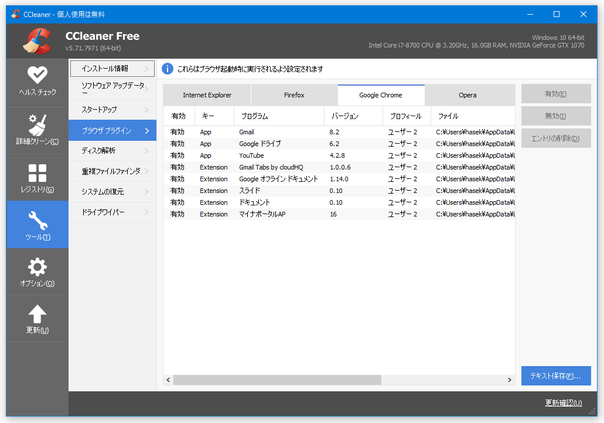Select the Gmail app row
This screenshot has width=604, height=423.
pyautogui.click(x=339, y=132)
